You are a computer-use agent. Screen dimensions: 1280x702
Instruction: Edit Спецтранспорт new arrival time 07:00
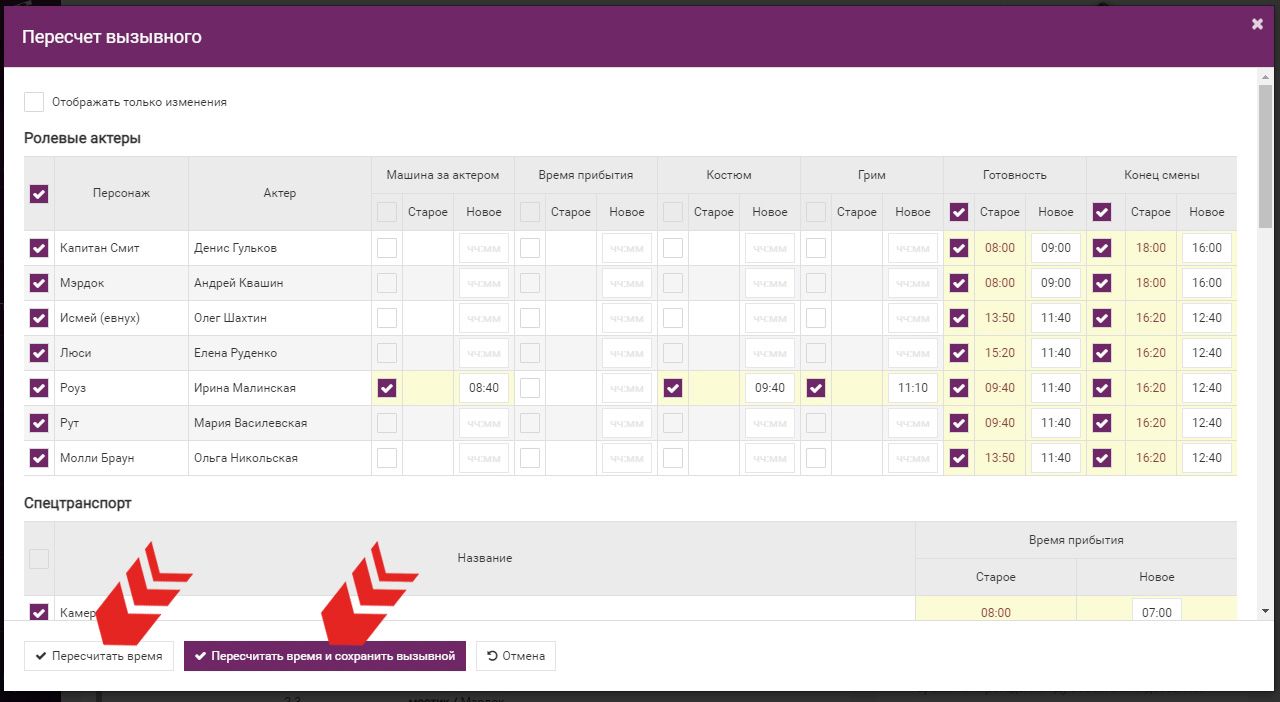coord(1156,612)
